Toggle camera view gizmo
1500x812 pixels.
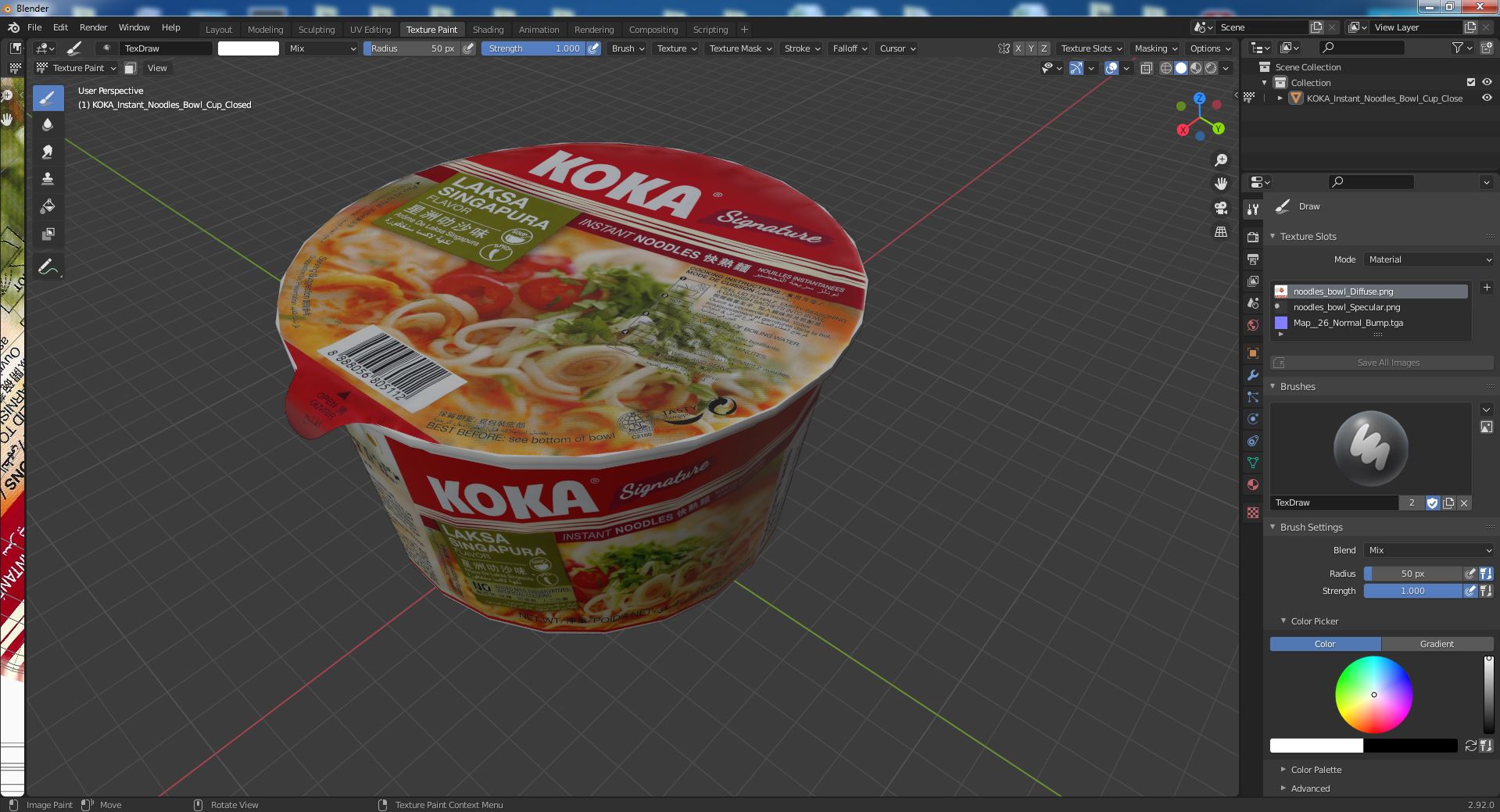point(1220,207)
